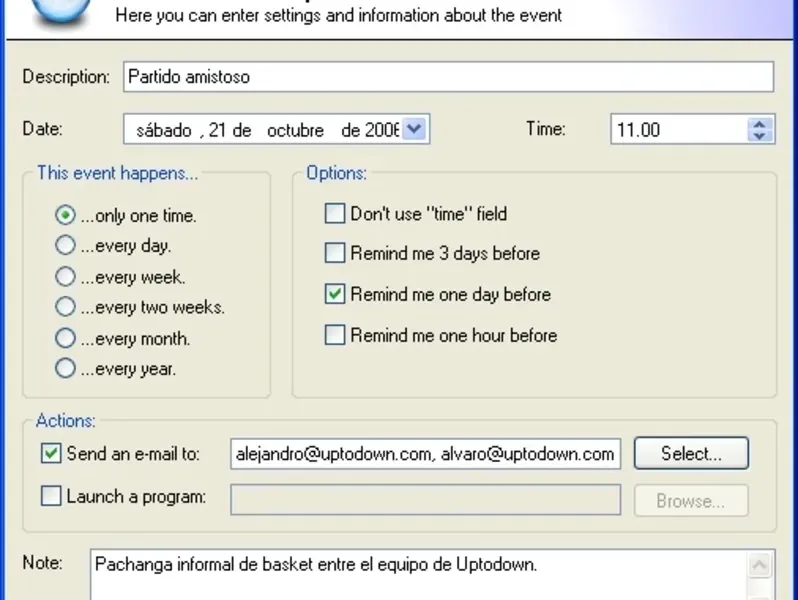Viewport: 798px width, 600px height.
Task: Choose the "every week" recurrence
Action: coord(66,277)
